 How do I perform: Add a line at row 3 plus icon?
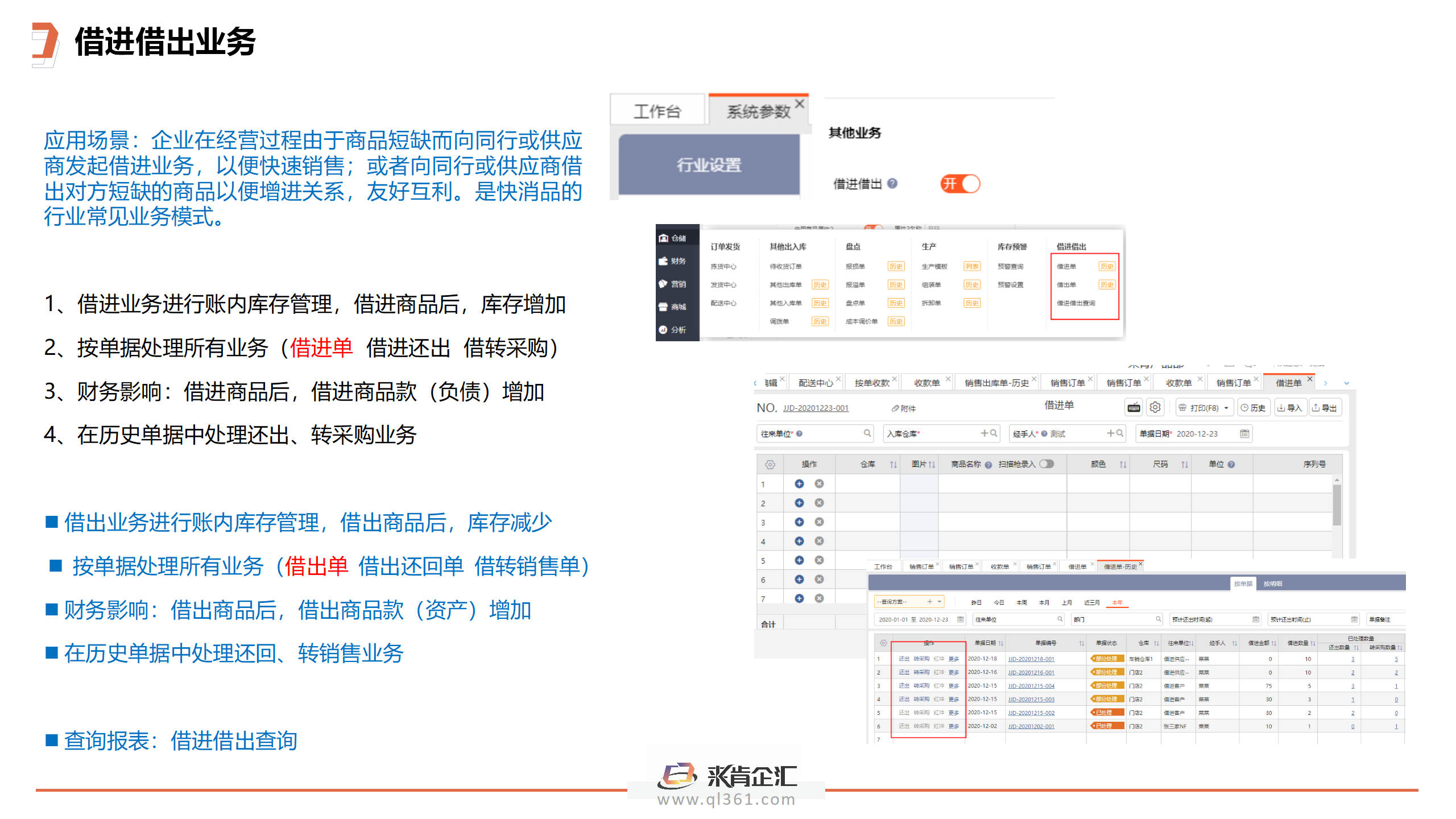click(x=799, y=522)
